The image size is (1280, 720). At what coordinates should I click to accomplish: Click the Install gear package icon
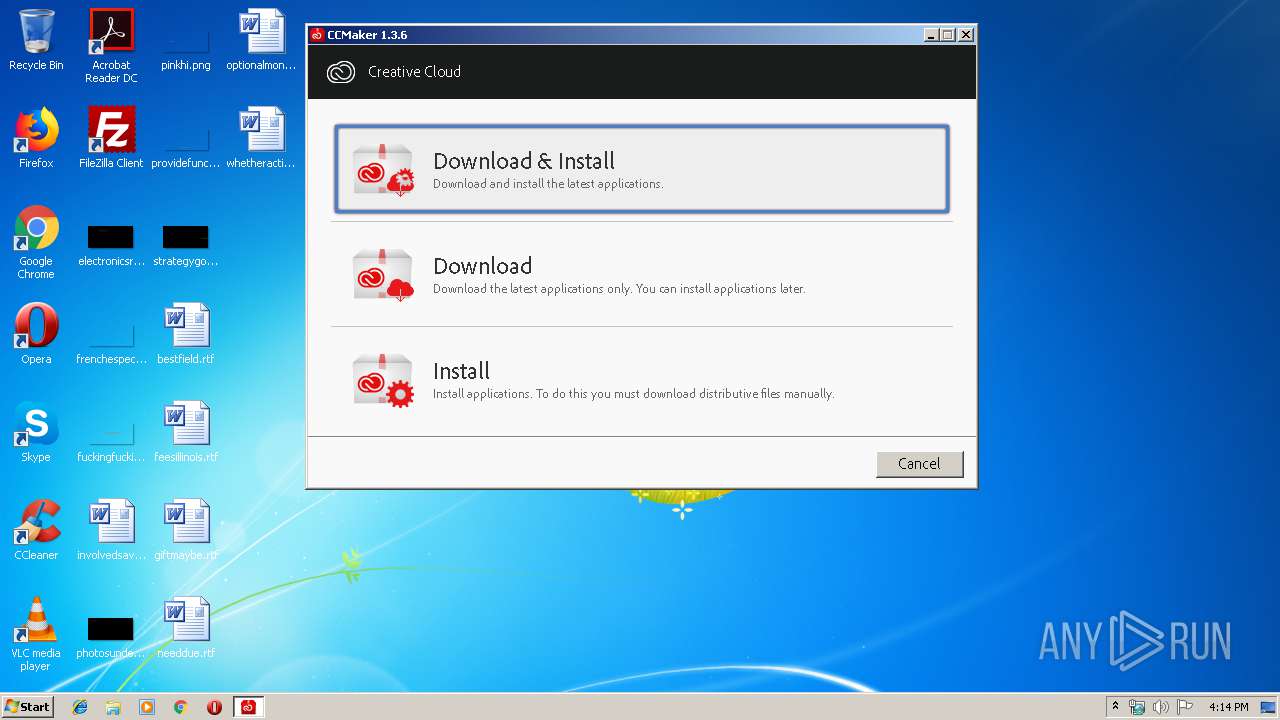[383, 379]
